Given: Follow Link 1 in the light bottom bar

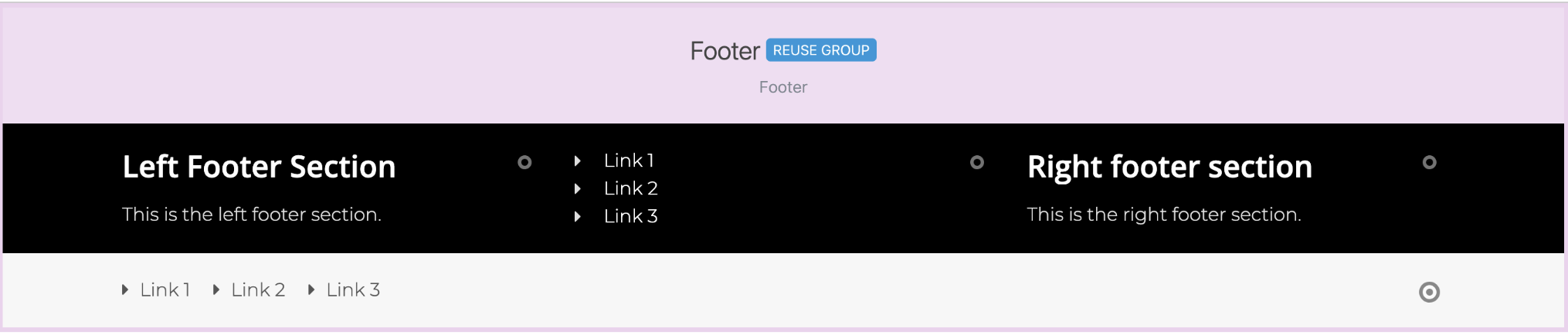Looking at the screenshot, I should click(165, 289).
